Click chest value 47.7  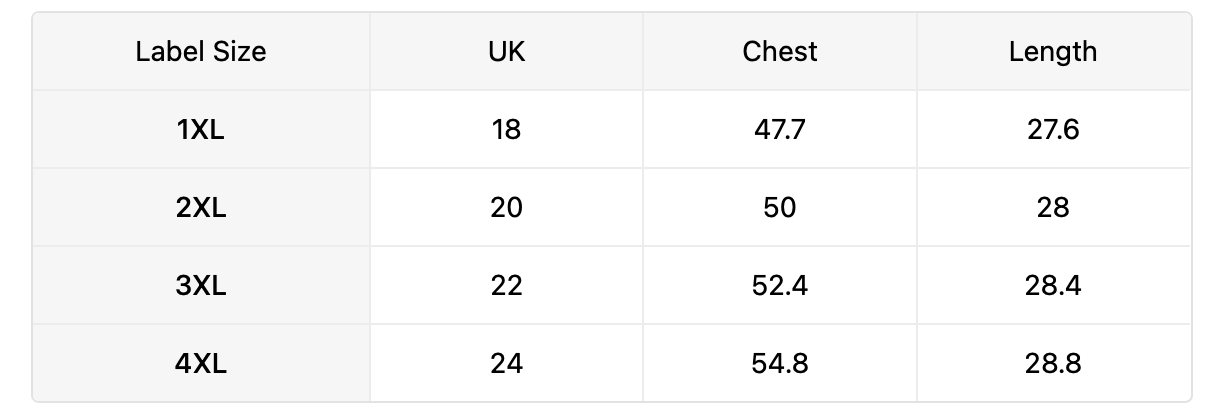[780, 130]
